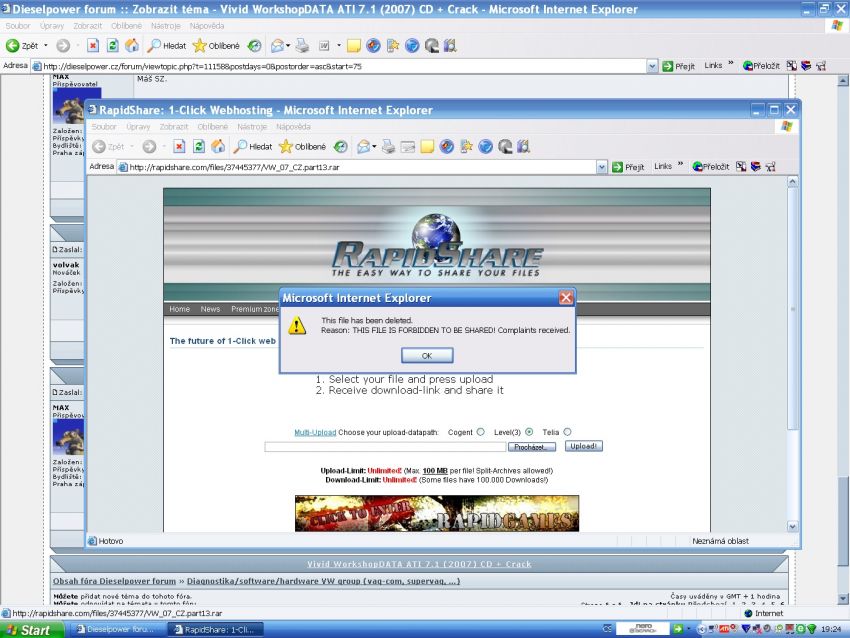
Task: Click Hledat search in RapidShare window toolbar
Action: tap(253, 146)
